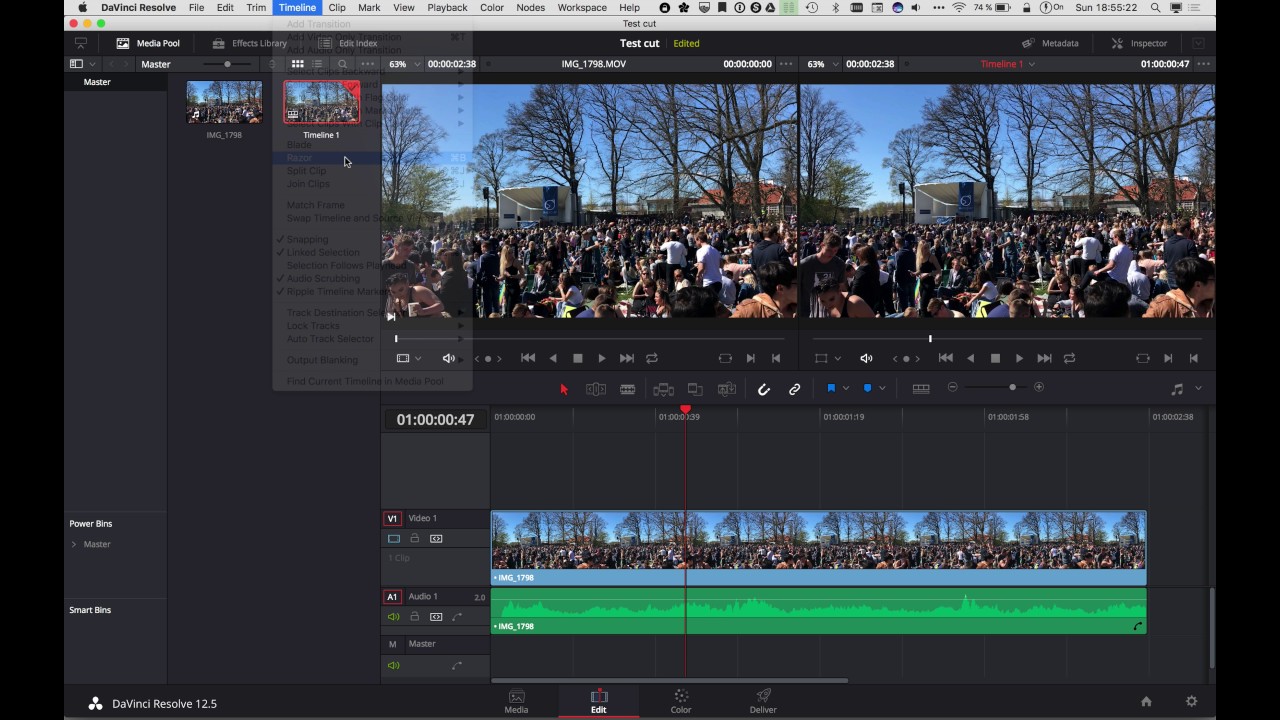Screen dimensions: 1280x720
Task: Click Match Frame icon in timeline viewer
Action: point(1143,358)
